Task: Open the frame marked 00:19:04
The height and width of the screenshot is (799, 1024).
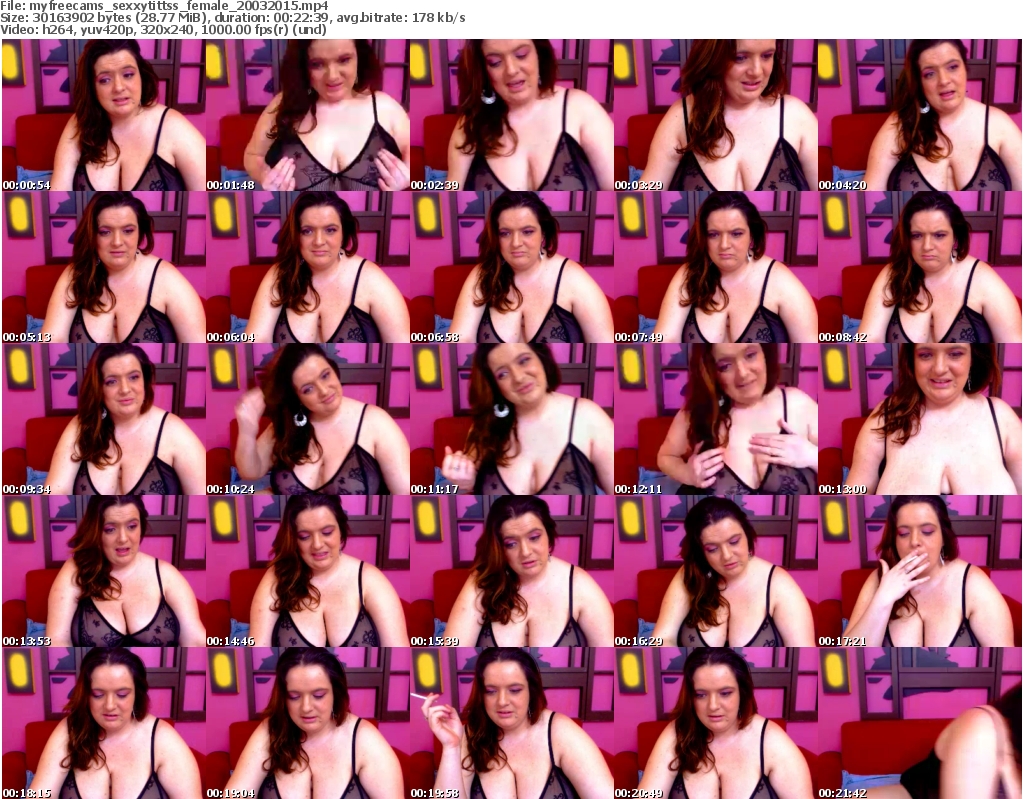Action: pos(308,723)
